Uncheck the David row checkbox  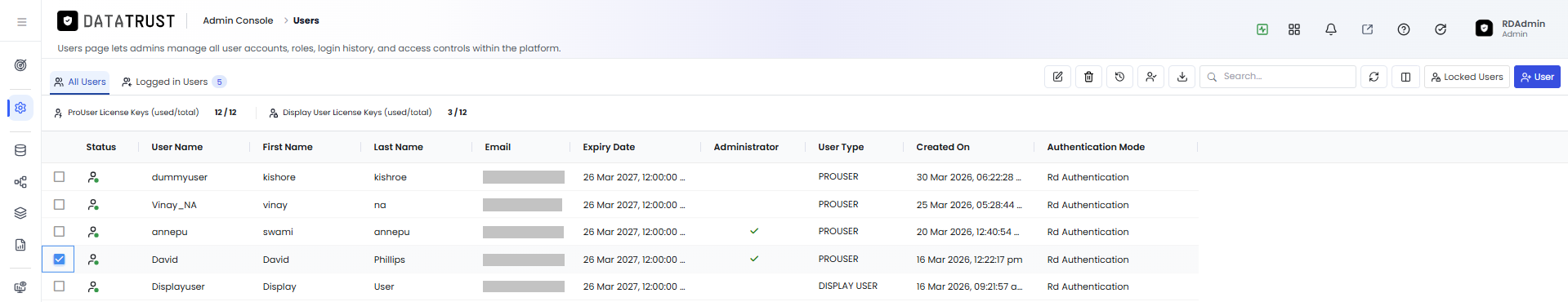(59, 259)
